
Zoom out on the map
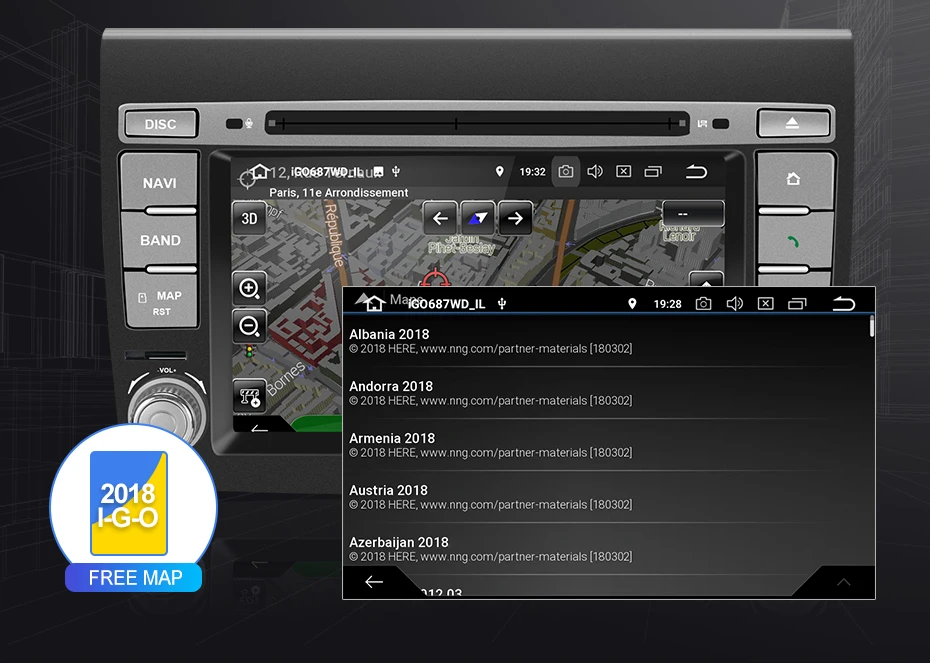coord(249,325)
